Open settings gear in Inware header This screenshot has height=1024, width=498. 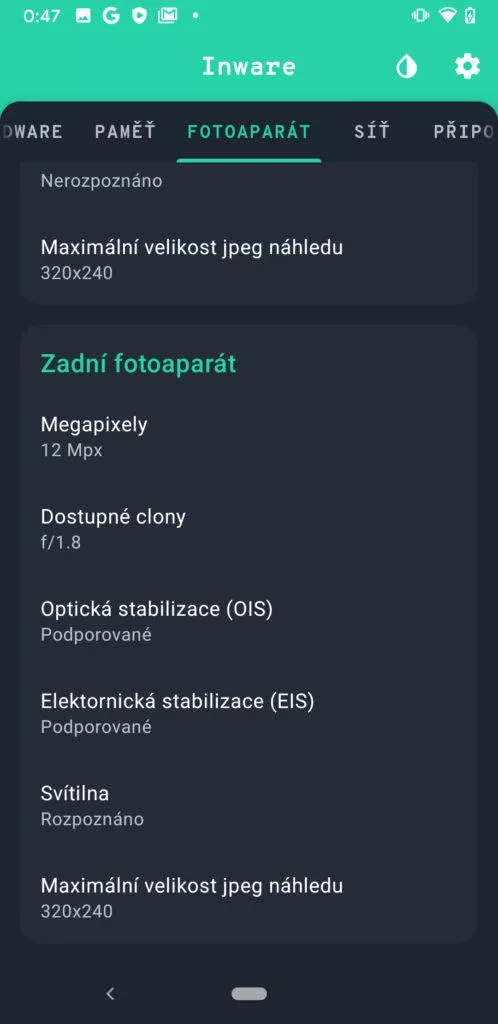467,67
